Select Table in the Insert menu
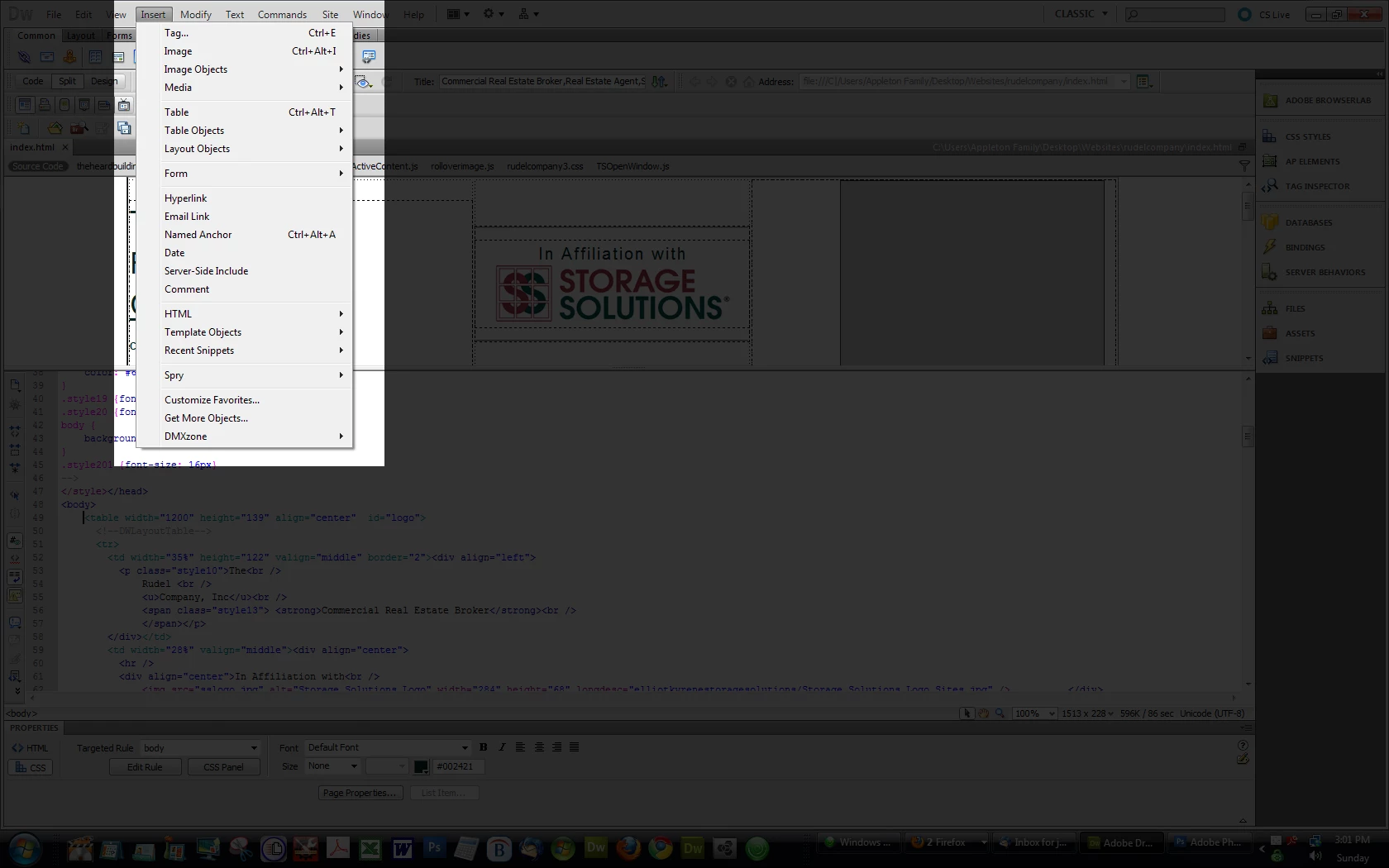This screenshot has width=1389, height=868. pyautogui.click(x=255, y=112)
